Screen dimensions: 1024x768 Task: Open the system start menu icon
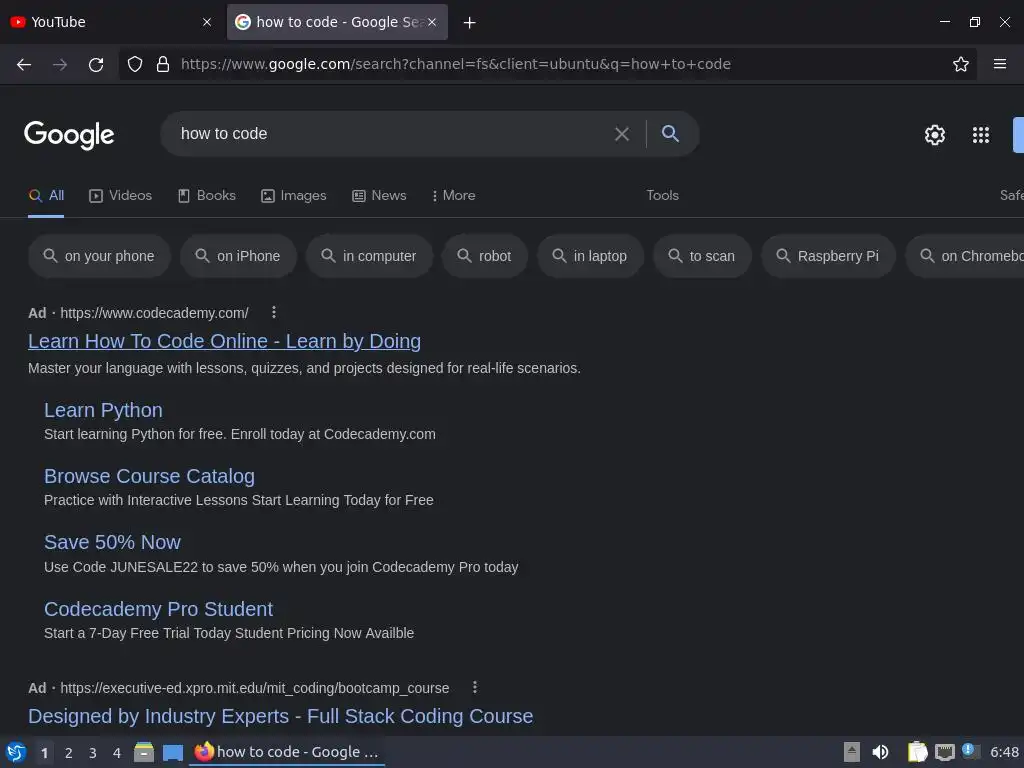point(16,752)
